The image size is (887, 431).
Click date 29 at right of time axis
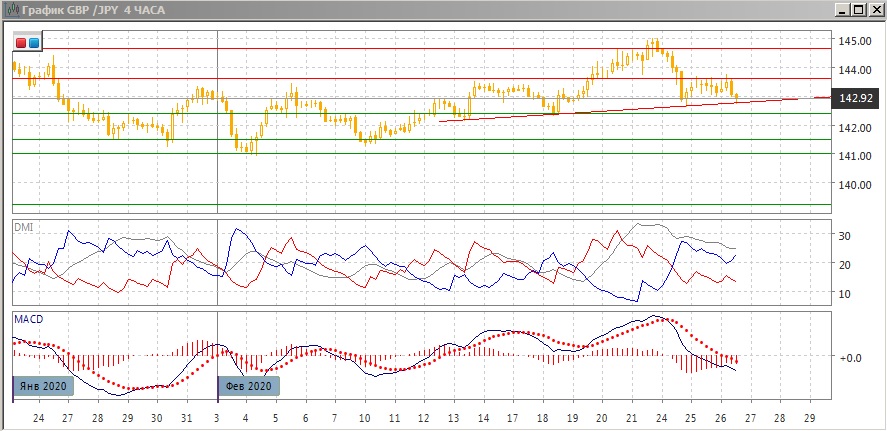(x=809, y=418)
